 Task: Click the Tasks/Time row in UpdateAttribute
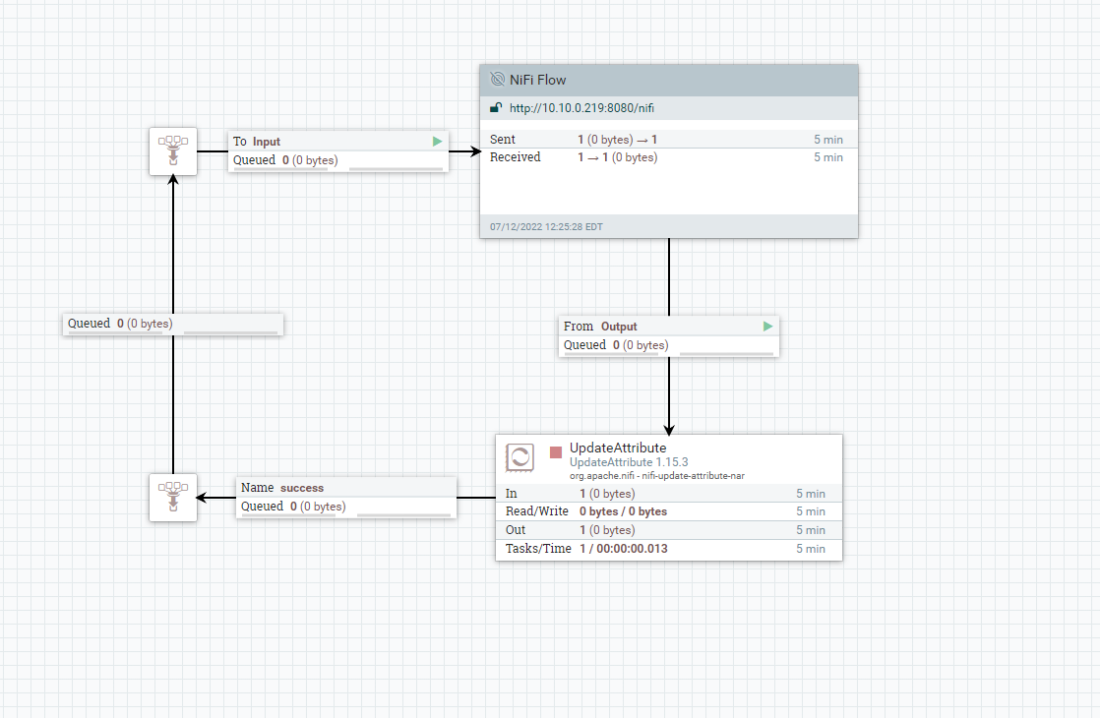pos(668,549)
